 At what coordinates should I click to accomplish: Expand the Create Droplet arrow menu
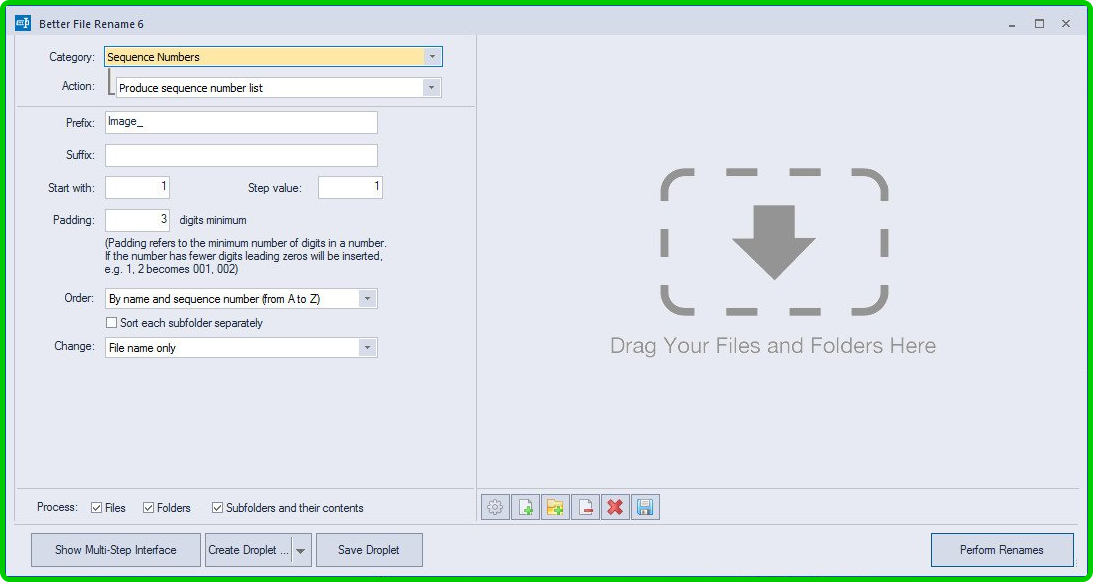(300, 551)
